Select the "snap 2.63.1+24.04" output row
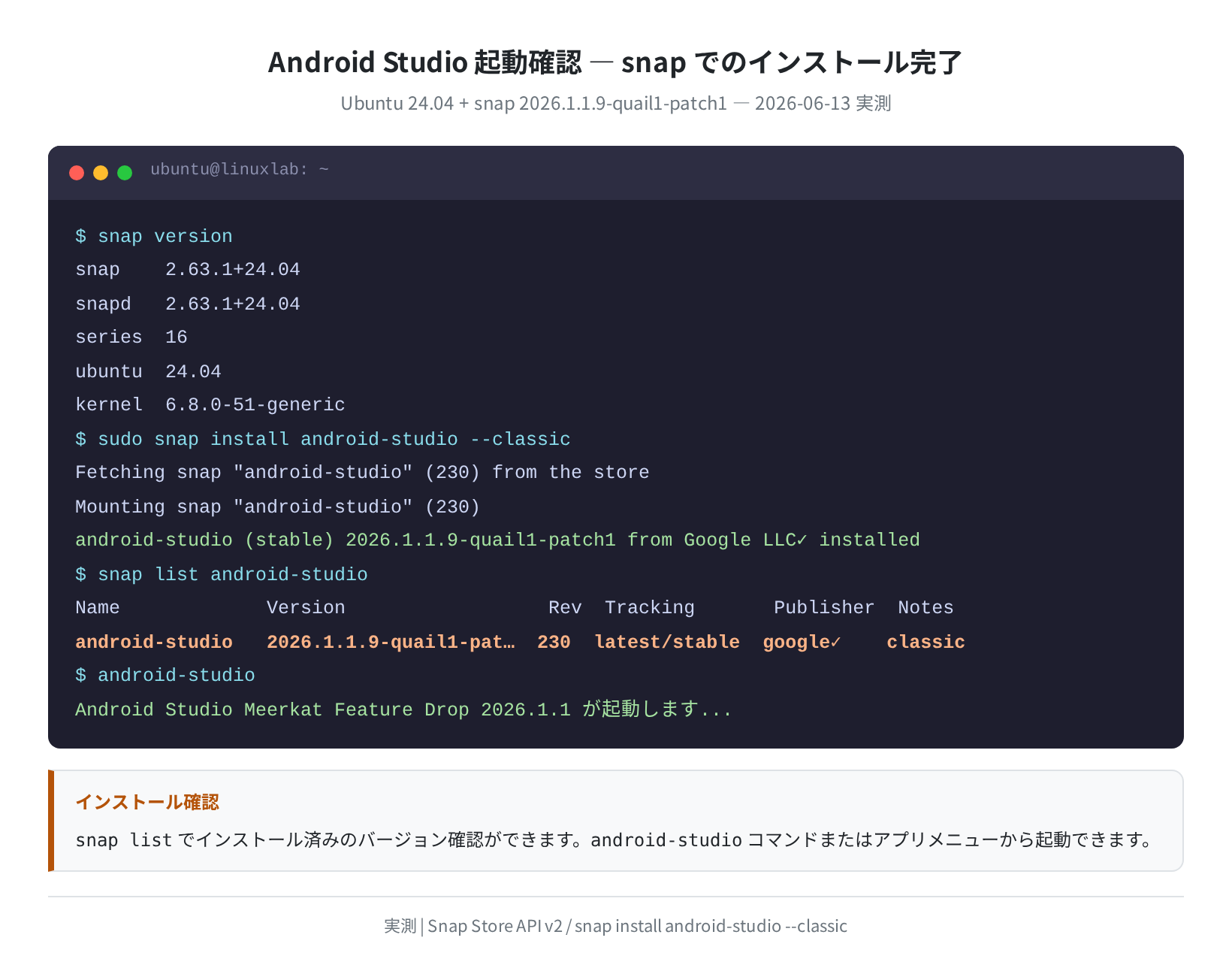Screen dimensions: 1232x968 click(x=188, y=270)
